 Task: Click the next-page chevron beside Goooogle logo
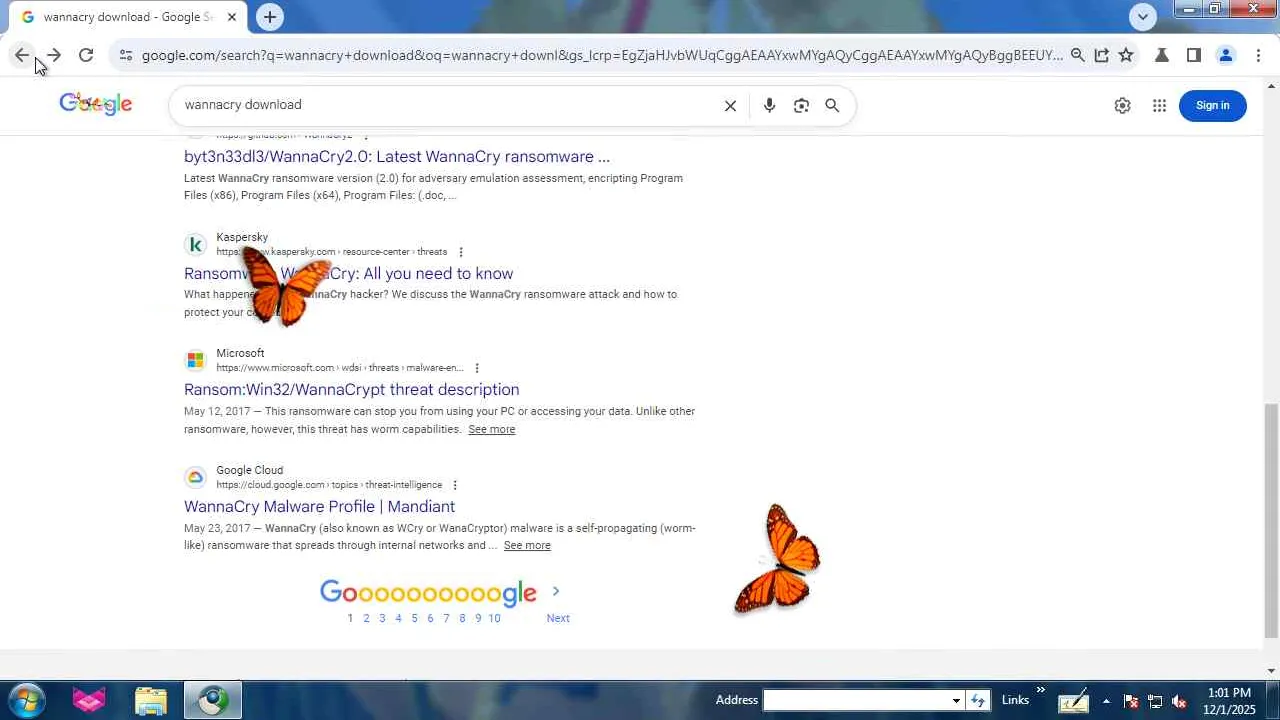(x=556, y=592)
